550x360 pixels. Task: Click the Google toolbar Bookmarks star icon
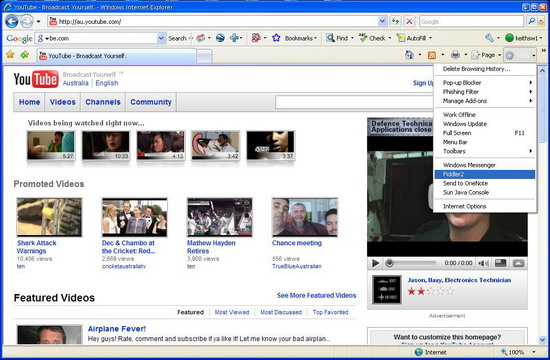pyautogui.click(x=276, y=38)
